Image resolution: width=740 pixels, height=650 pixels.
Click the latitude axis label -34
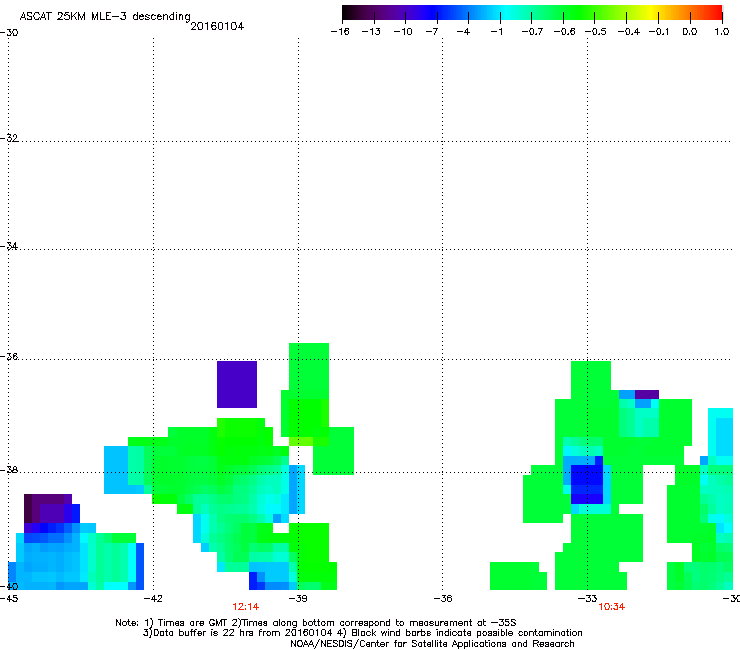point(9,246)
